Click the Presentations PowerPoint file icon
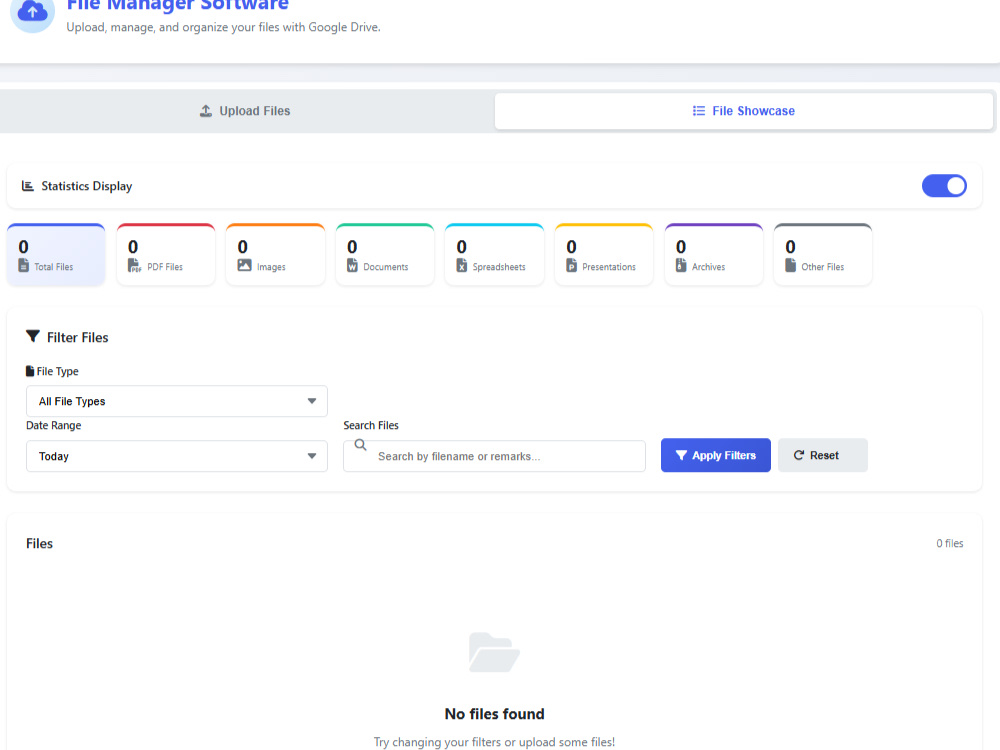 pos(571,265)
